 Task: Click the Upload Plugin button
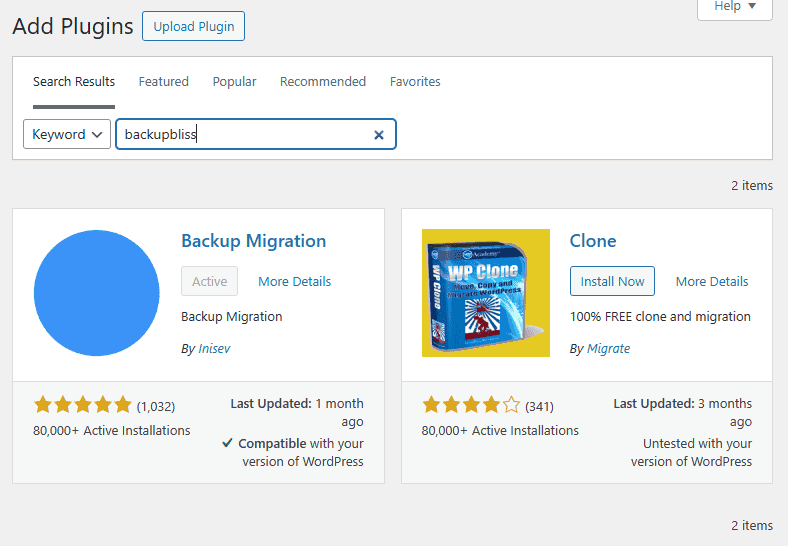click(193, 26)
